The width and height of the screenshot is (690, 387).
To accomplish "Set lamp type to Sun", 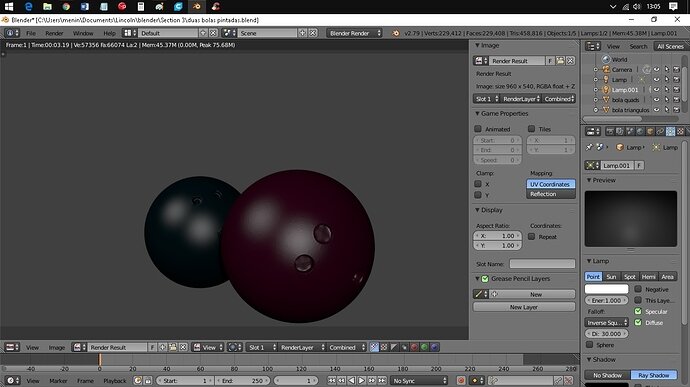I will 611,276.
